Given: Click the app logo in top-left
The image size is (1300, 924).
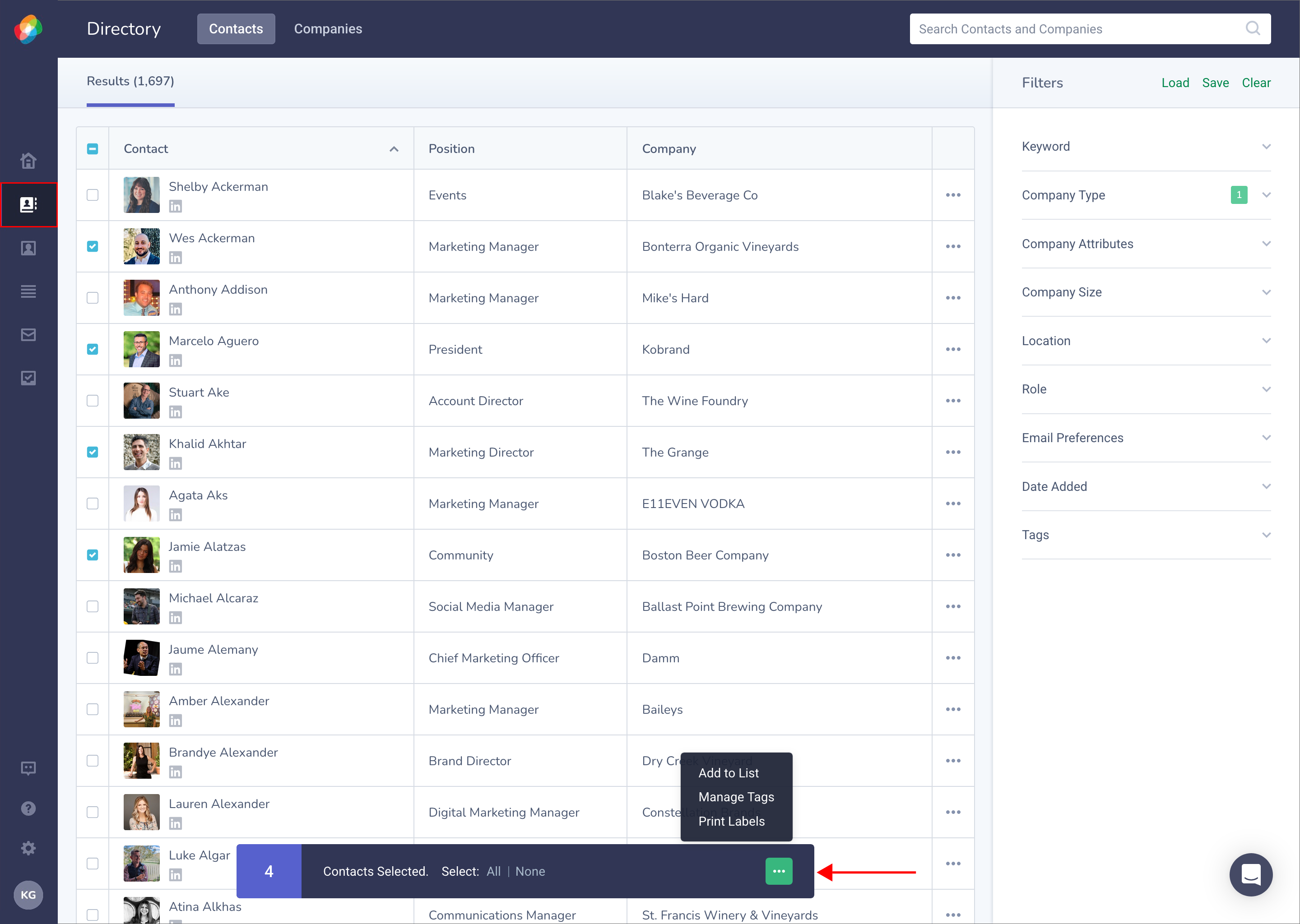Looking at the screenshot, I should point(28,29).
